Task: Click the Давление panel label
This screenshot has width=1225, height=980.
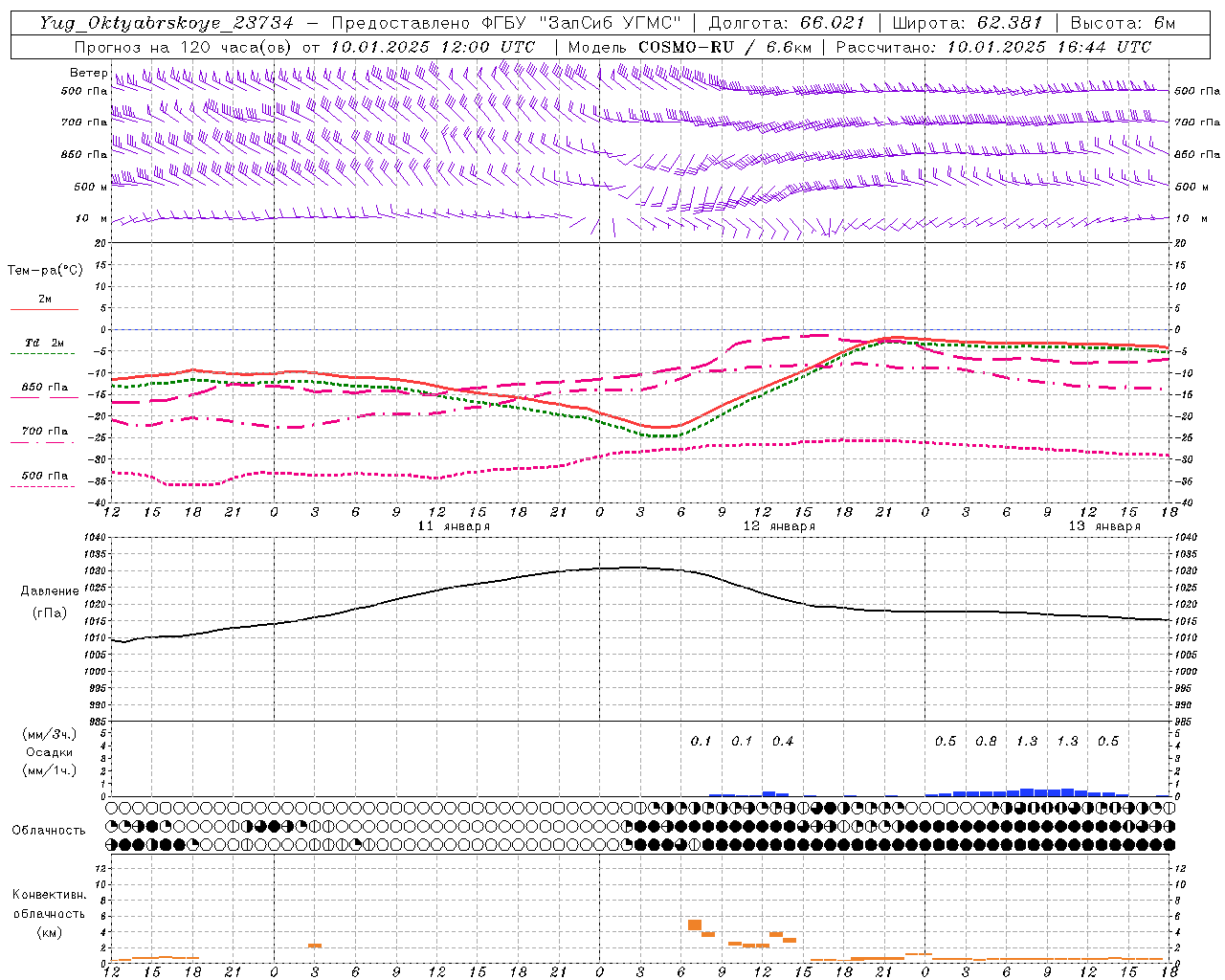Action: [x=50, y=591]
